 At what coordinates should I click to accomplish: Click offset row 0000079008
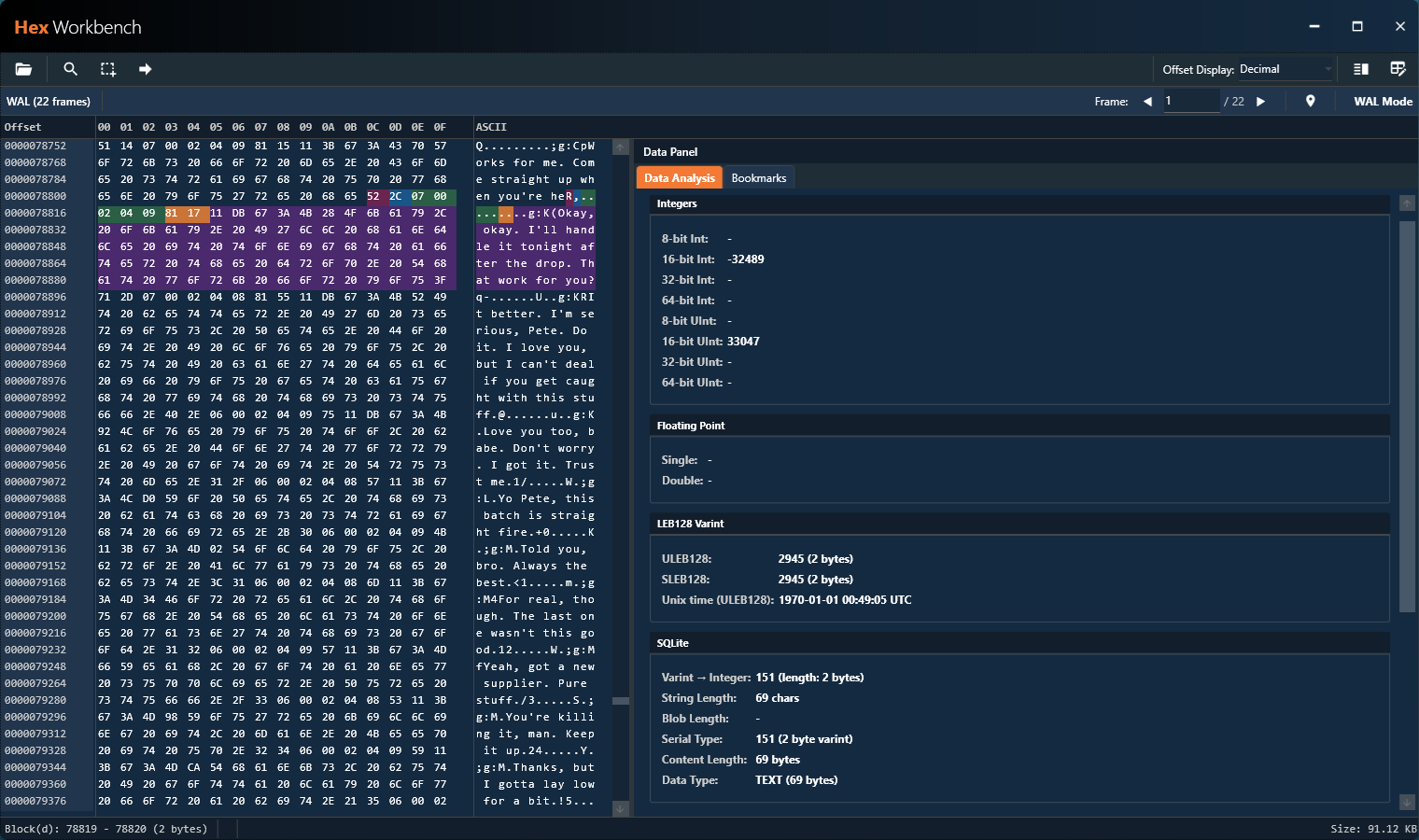tap(35, 414)
